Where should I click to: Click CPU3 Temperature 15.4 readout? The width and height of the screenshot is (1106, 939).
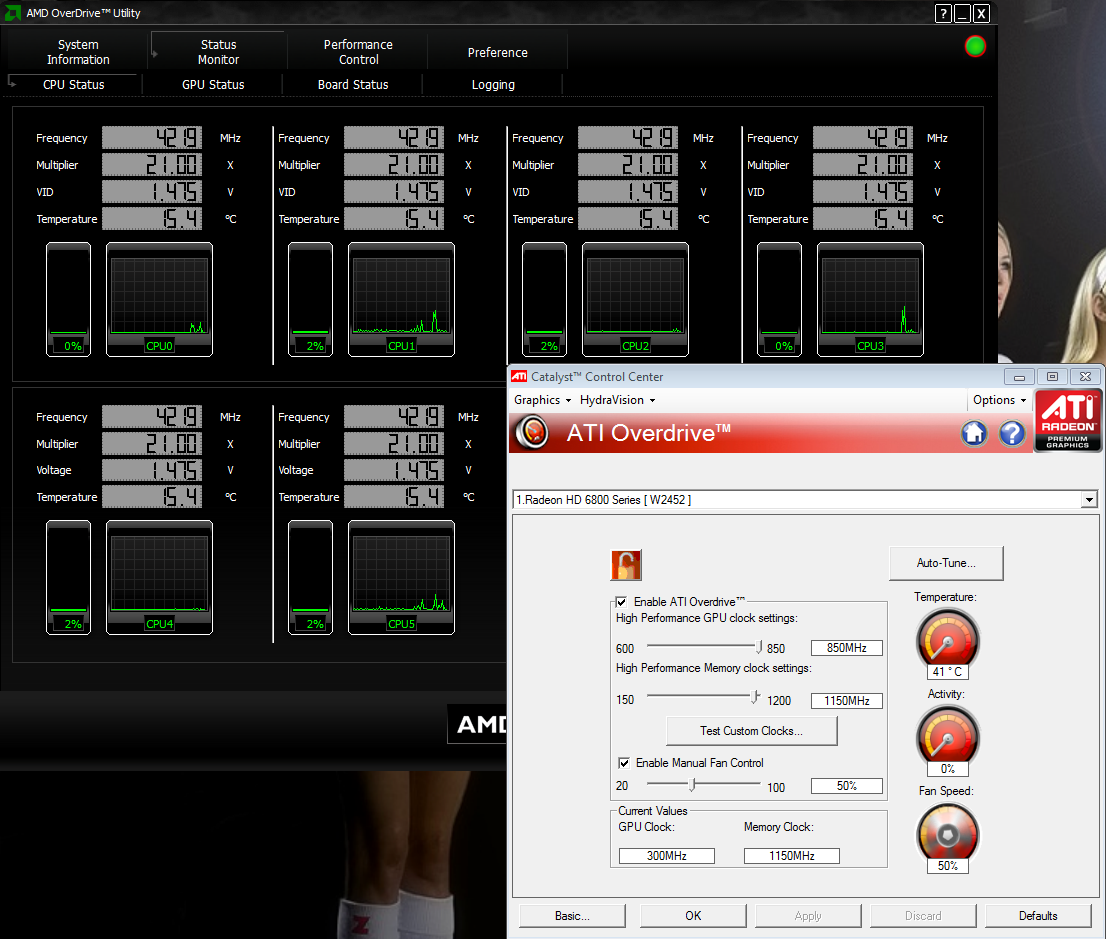[863, 219]
